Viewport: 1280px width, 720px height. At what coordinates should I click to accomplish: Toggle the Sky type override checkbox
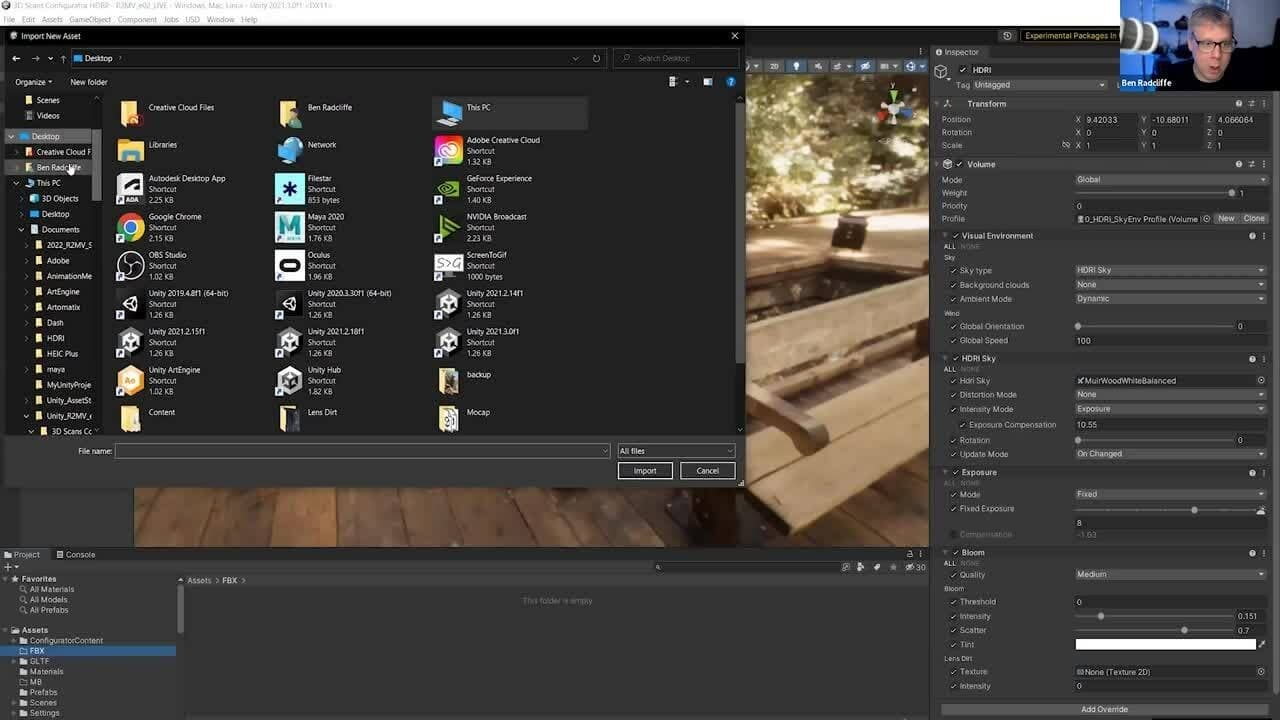tap(952, 270)
